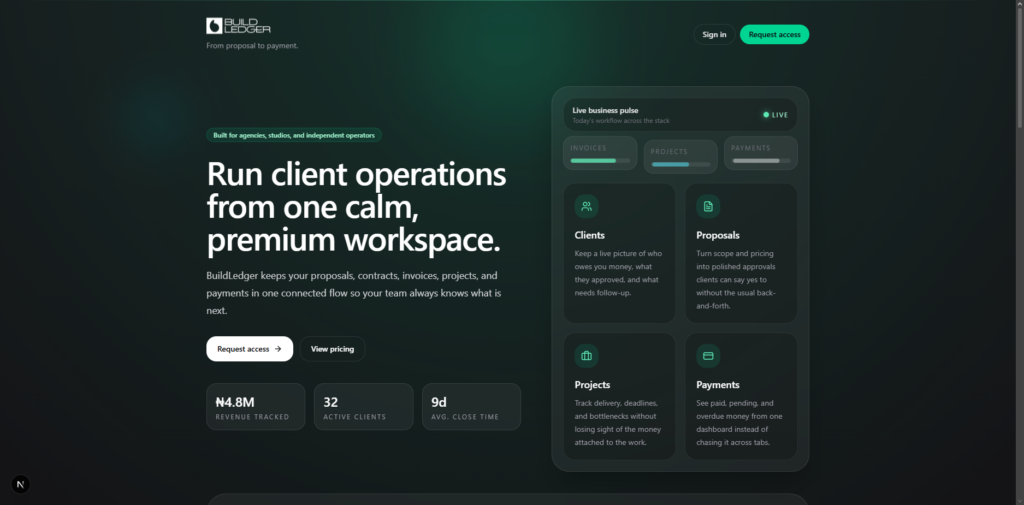Click the green Request access header button
The height and width of the screenshot is (505, 1024).
click(775, 35)
